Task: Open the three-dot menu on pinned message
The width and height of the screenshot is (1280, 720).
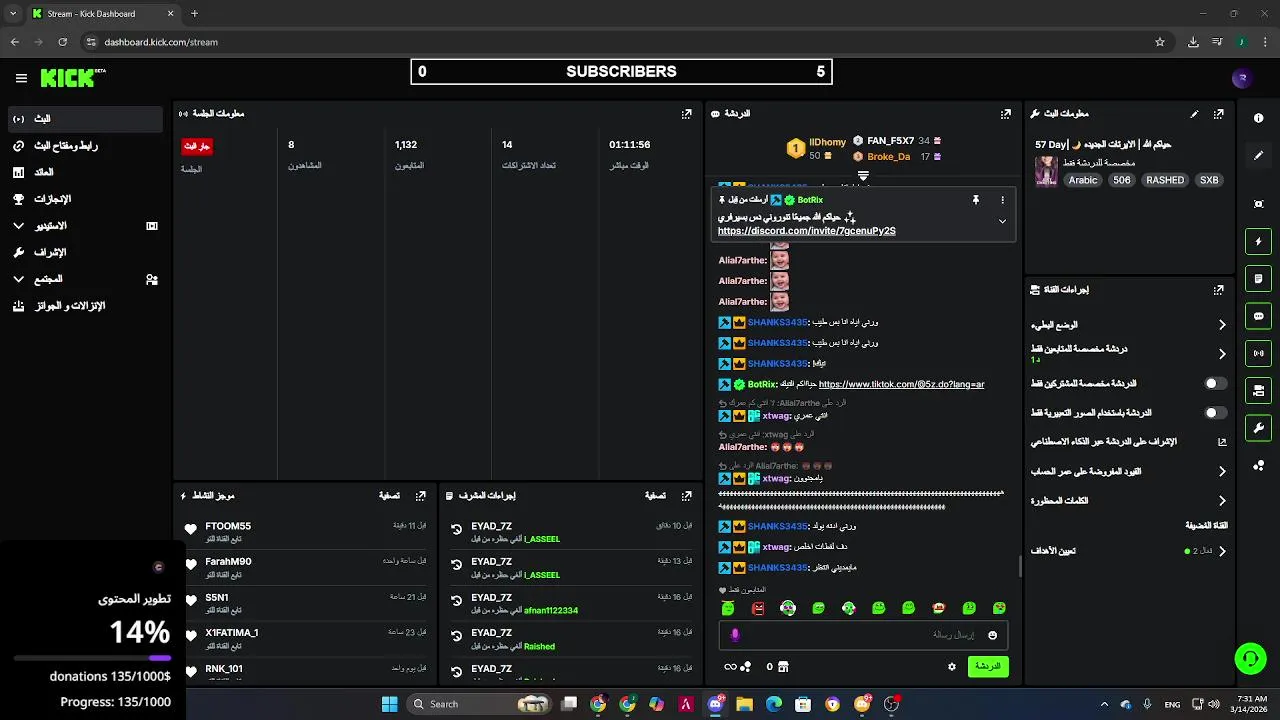Action: point(1002,200)
